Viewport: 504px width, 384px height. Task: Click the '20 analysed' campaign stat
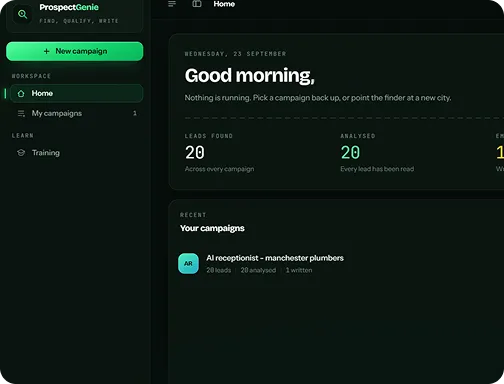258,270
